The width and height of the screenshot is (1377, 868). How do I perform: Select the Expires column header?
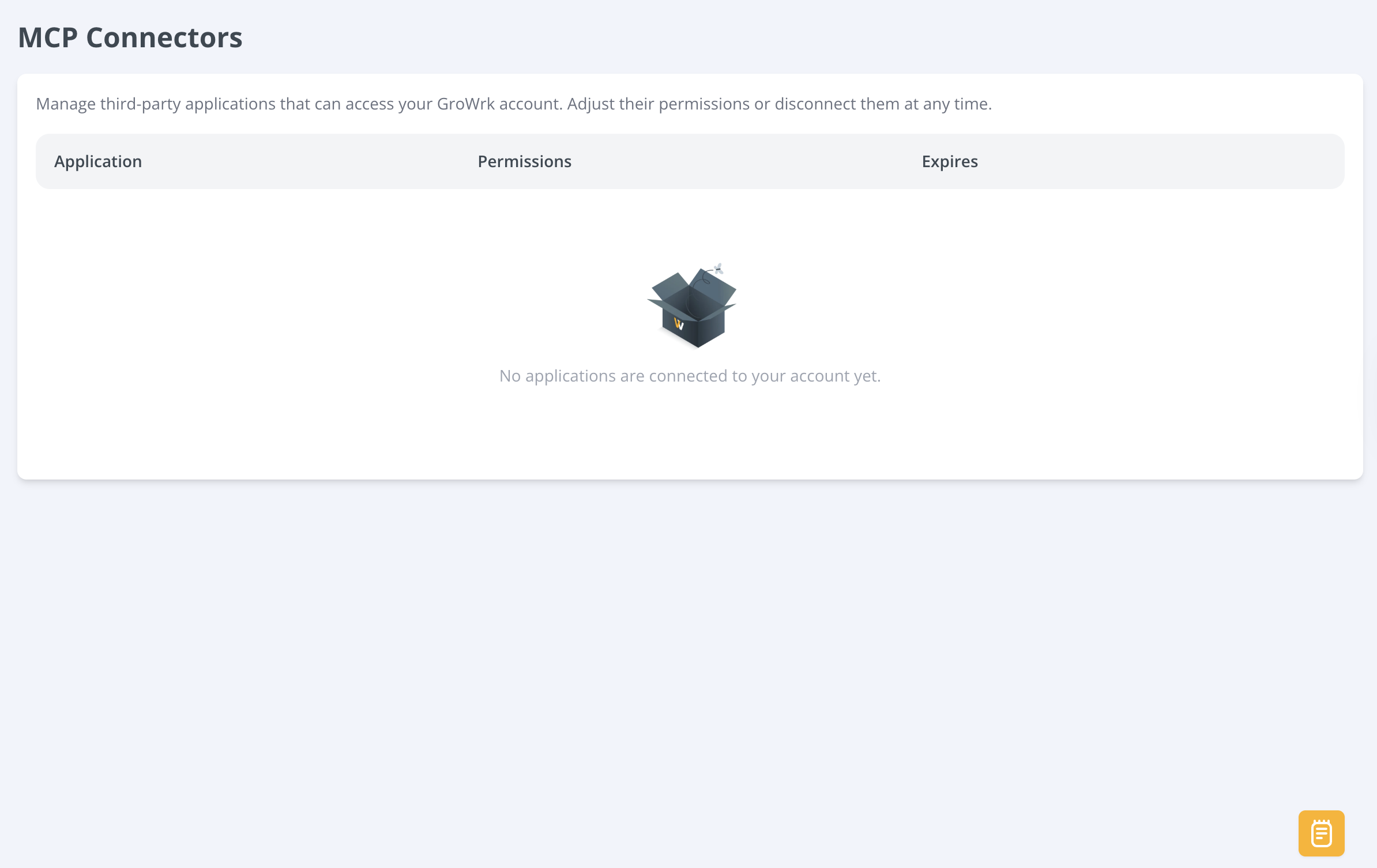coord(950,161)
